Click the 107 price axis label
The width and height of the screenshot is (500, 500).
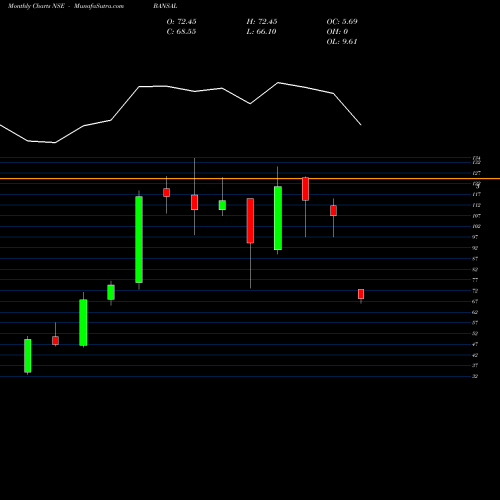pos(477,216)
